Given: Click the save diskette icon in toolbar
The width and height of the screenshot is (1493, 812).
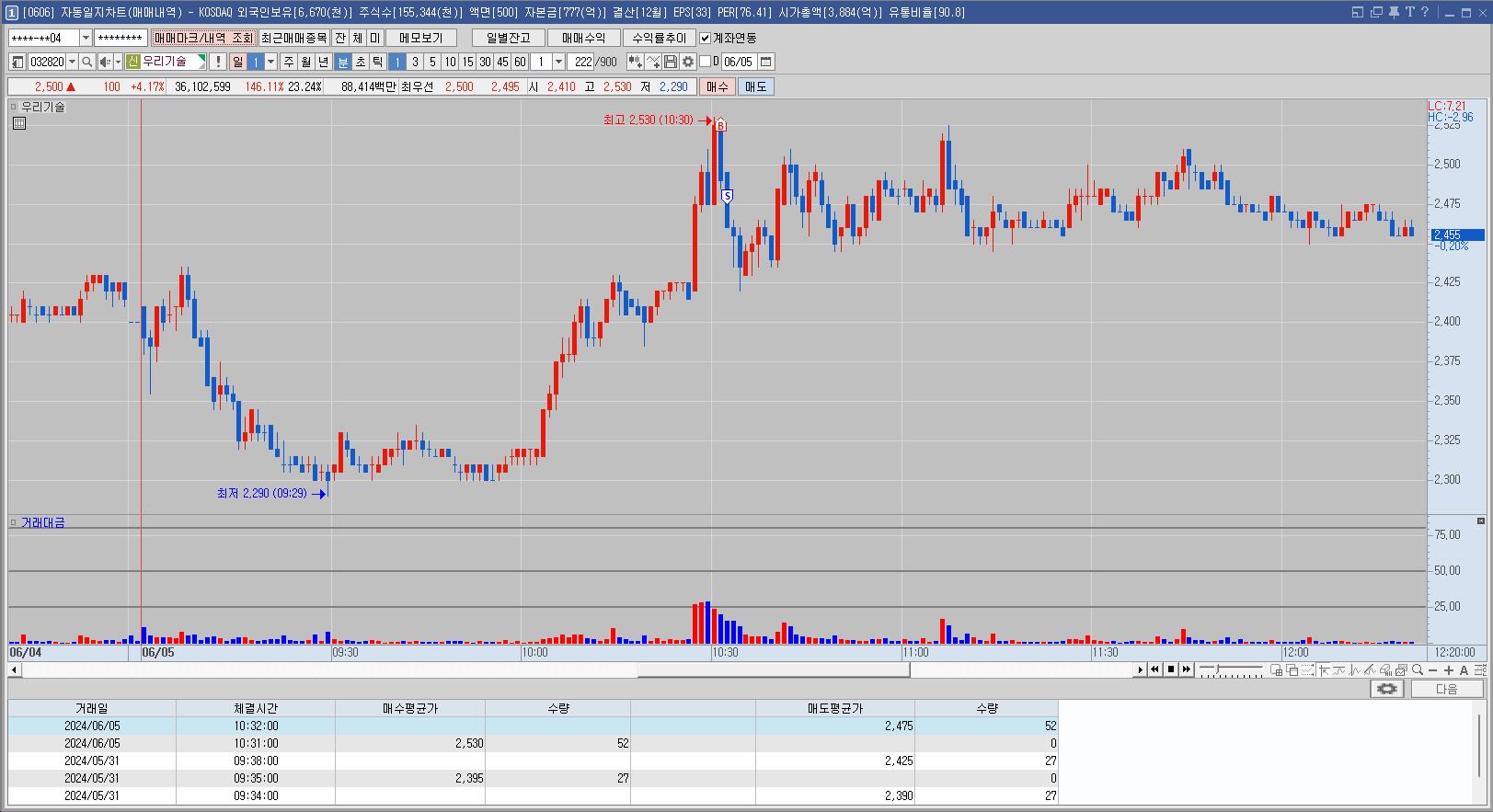Looking at the screenshot, I should 670,62.
